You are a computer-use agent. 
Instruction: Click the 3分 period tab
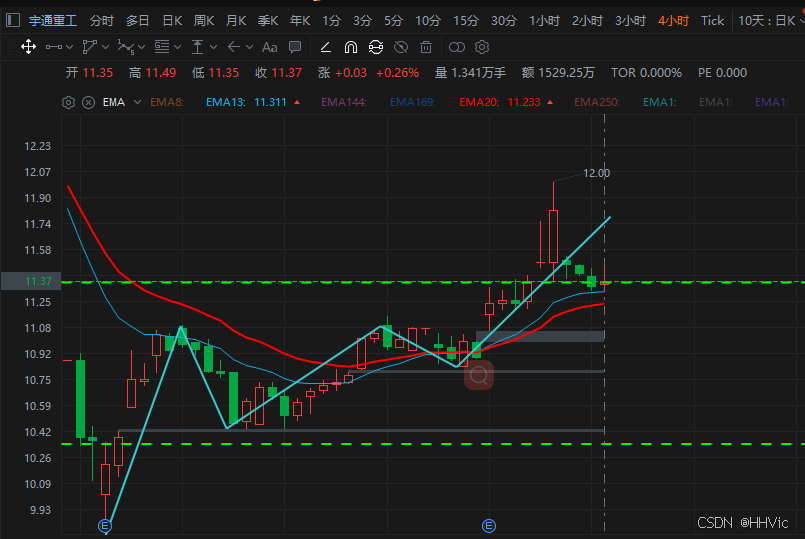pos(362,21)
